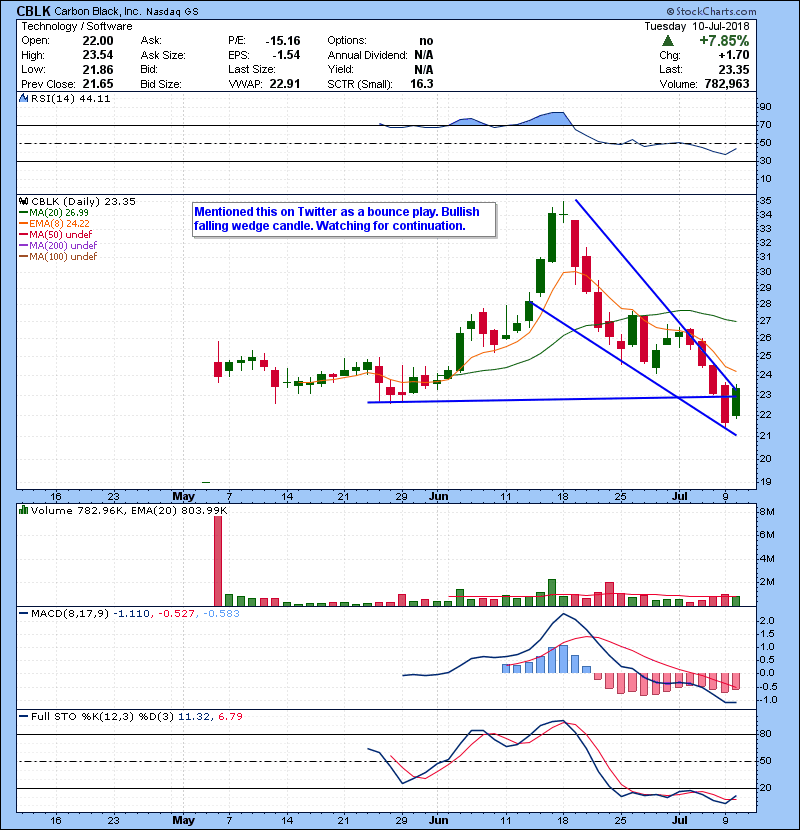Screen dimensions: 800x830
Task: Click the SCTR (Small) value 16.3
Action: (x=421, y=84)
